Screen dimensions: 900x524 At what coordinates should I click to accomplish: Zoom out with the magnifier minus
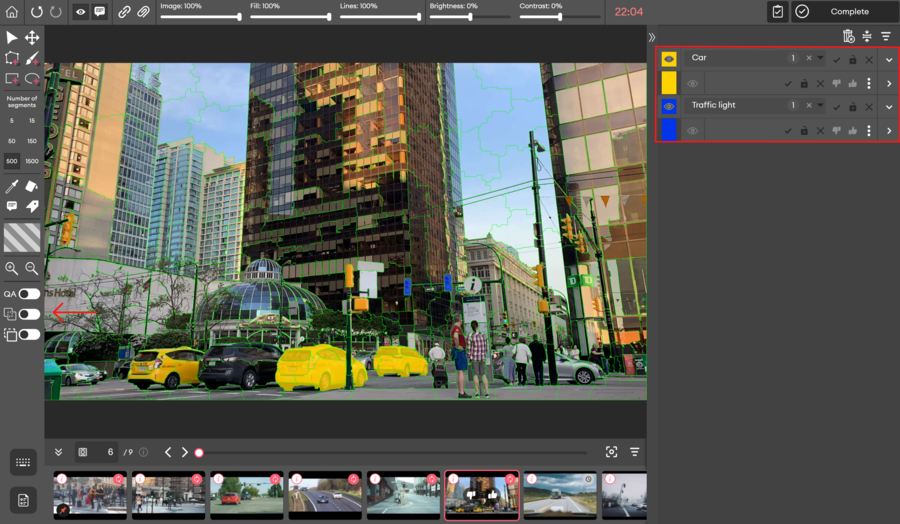coord(32,268)
